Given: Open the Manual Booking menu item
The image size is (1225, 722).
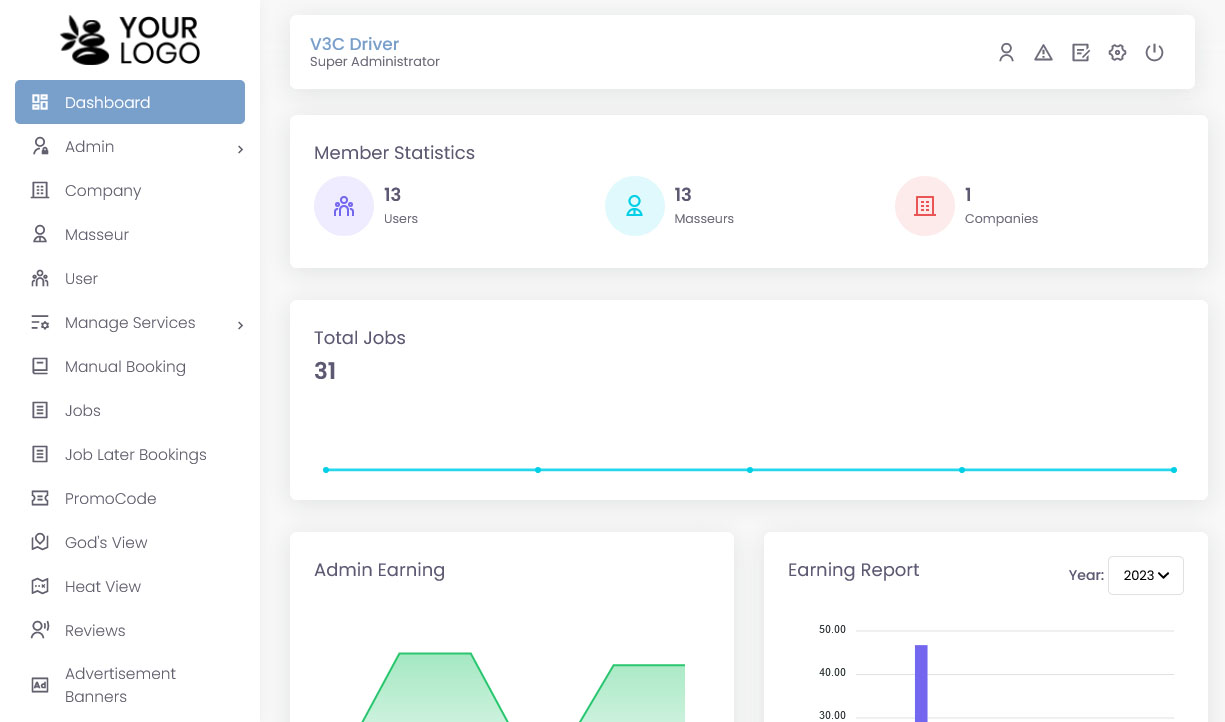Looking at the screenshot, I should pyautogui.click(x=125, y=367).
